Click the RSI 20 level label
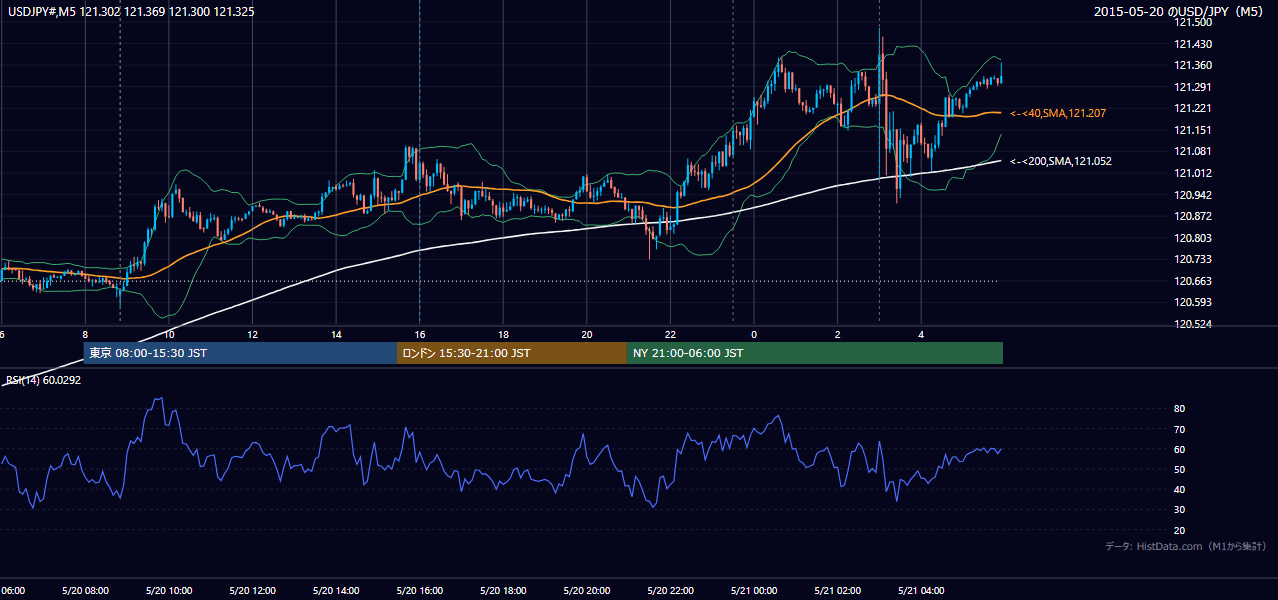 (x=1179, y=530)
